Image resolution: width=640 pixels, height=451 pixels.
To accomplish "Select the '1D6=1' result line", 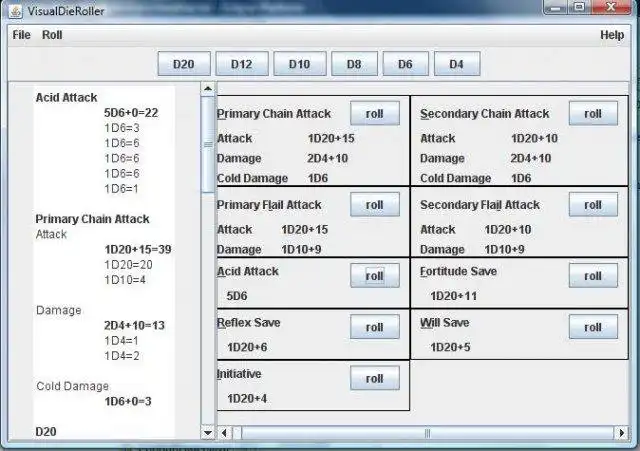I will pyautogui.click(x=121, y=189).
